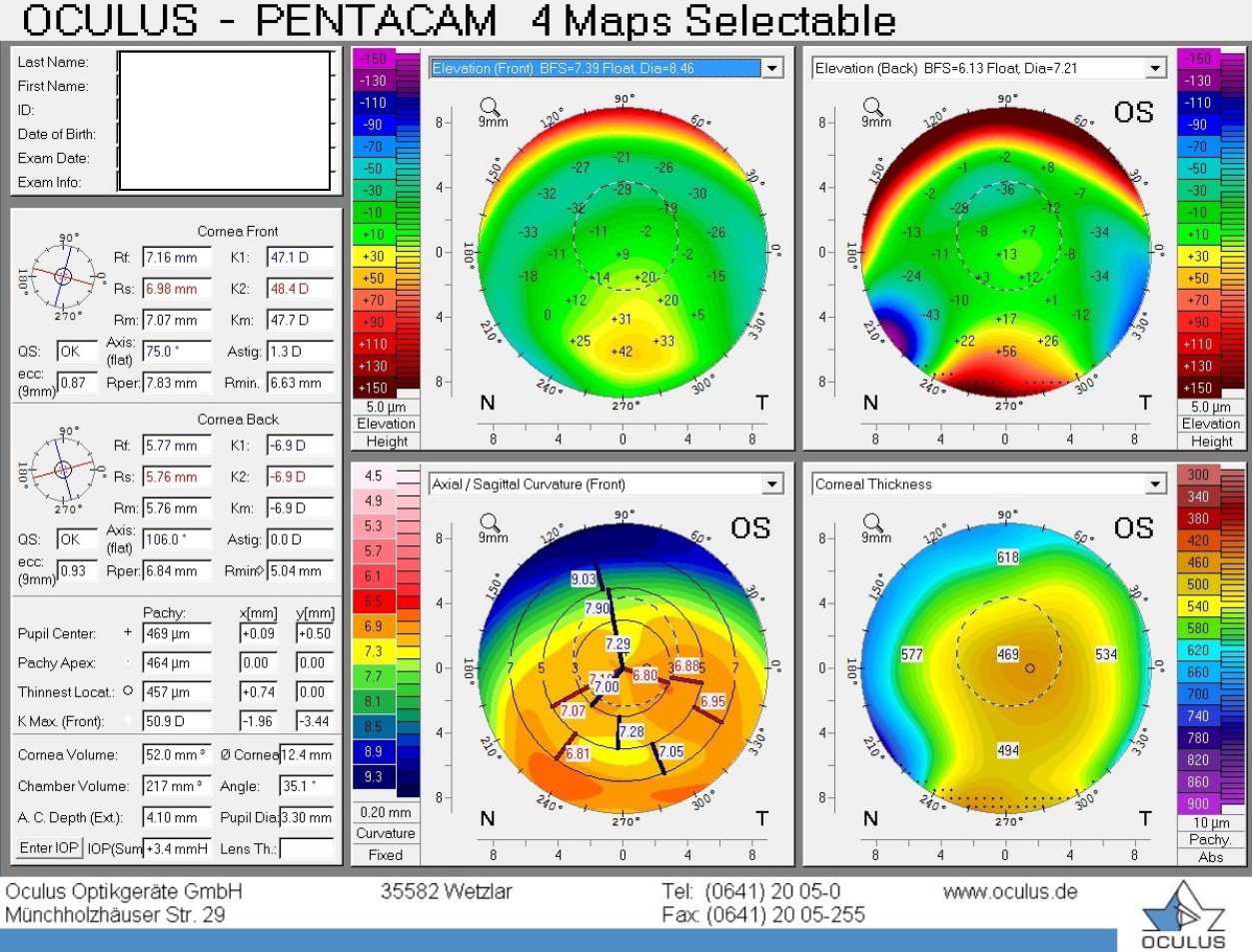Screen dimensions: 1252x952
Task: Click the Cornea Front K1 field 47.1 D
Action: pyautogui.click(x=300, y=258)
